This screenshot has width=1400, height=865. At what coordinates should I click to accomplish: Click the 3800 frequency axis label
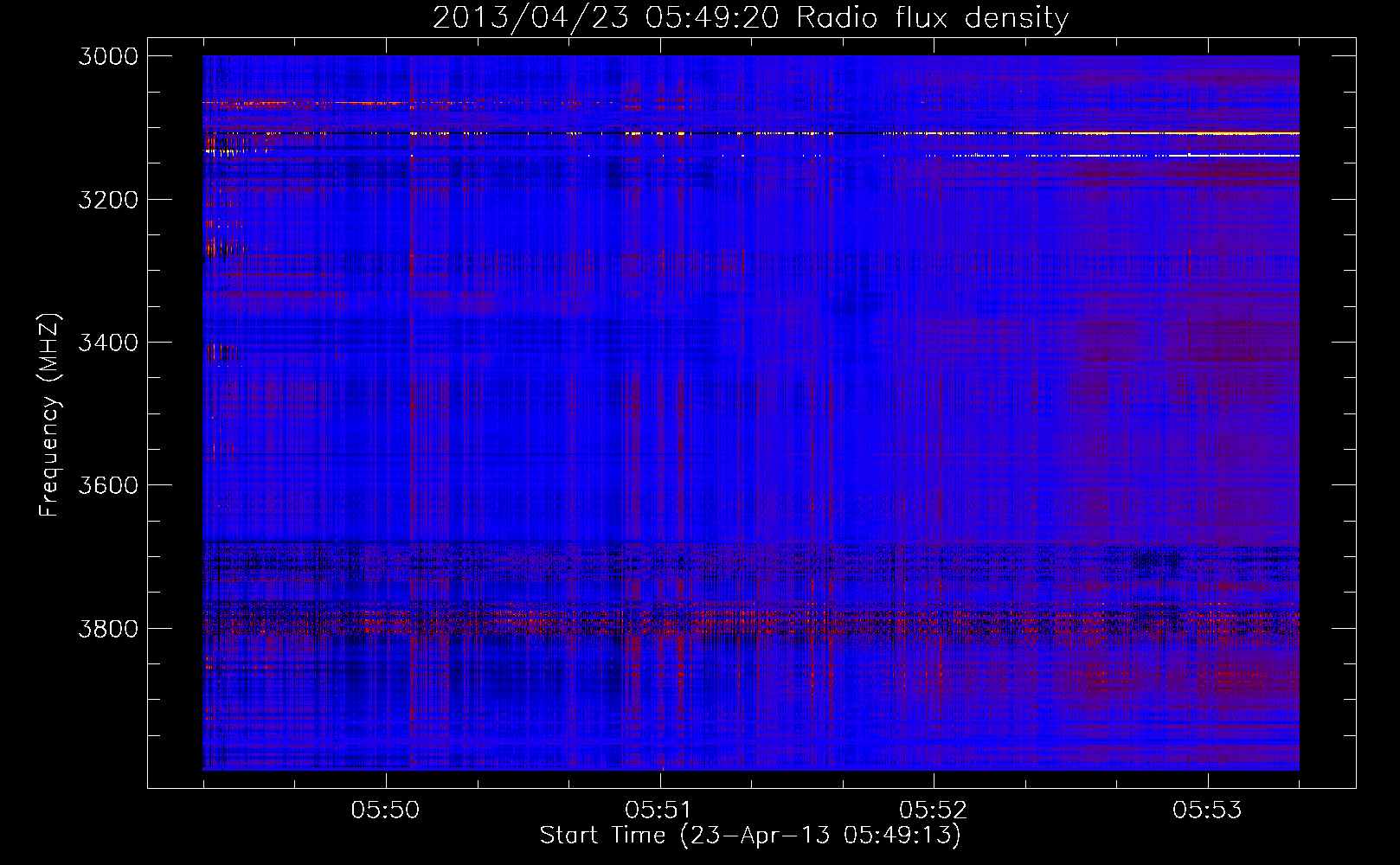click(107, 628)
